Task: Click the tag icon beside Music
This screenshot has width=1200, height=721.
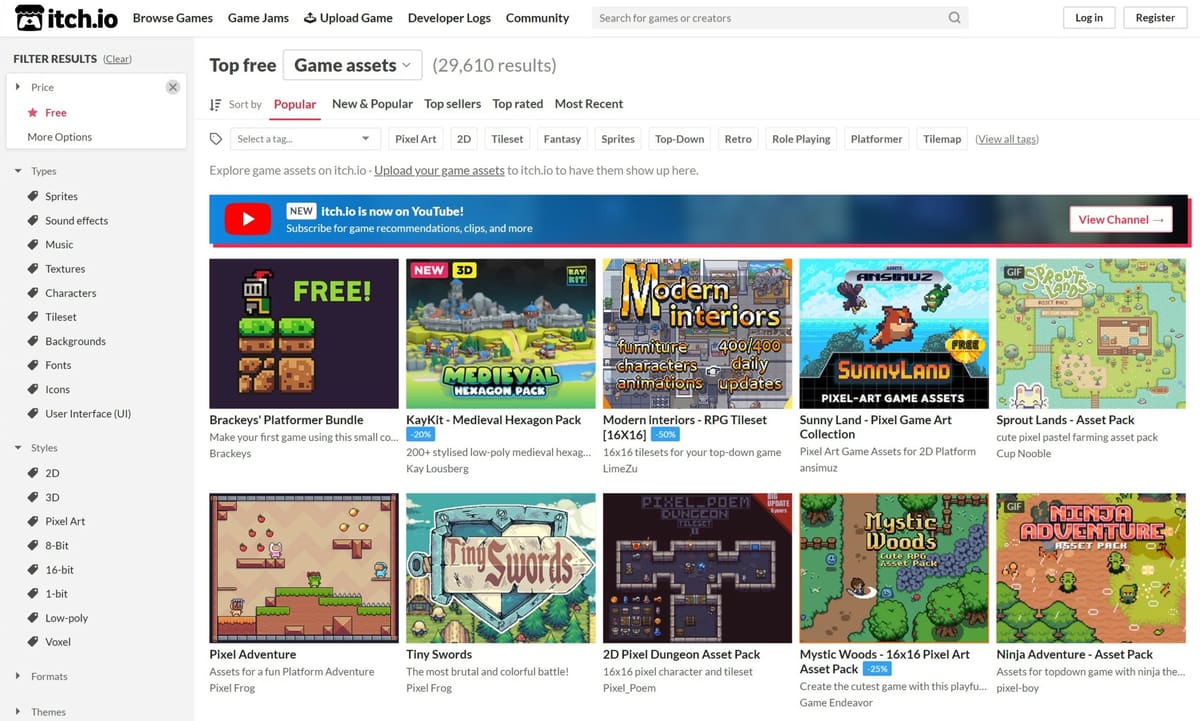Action: pos(33,244)
